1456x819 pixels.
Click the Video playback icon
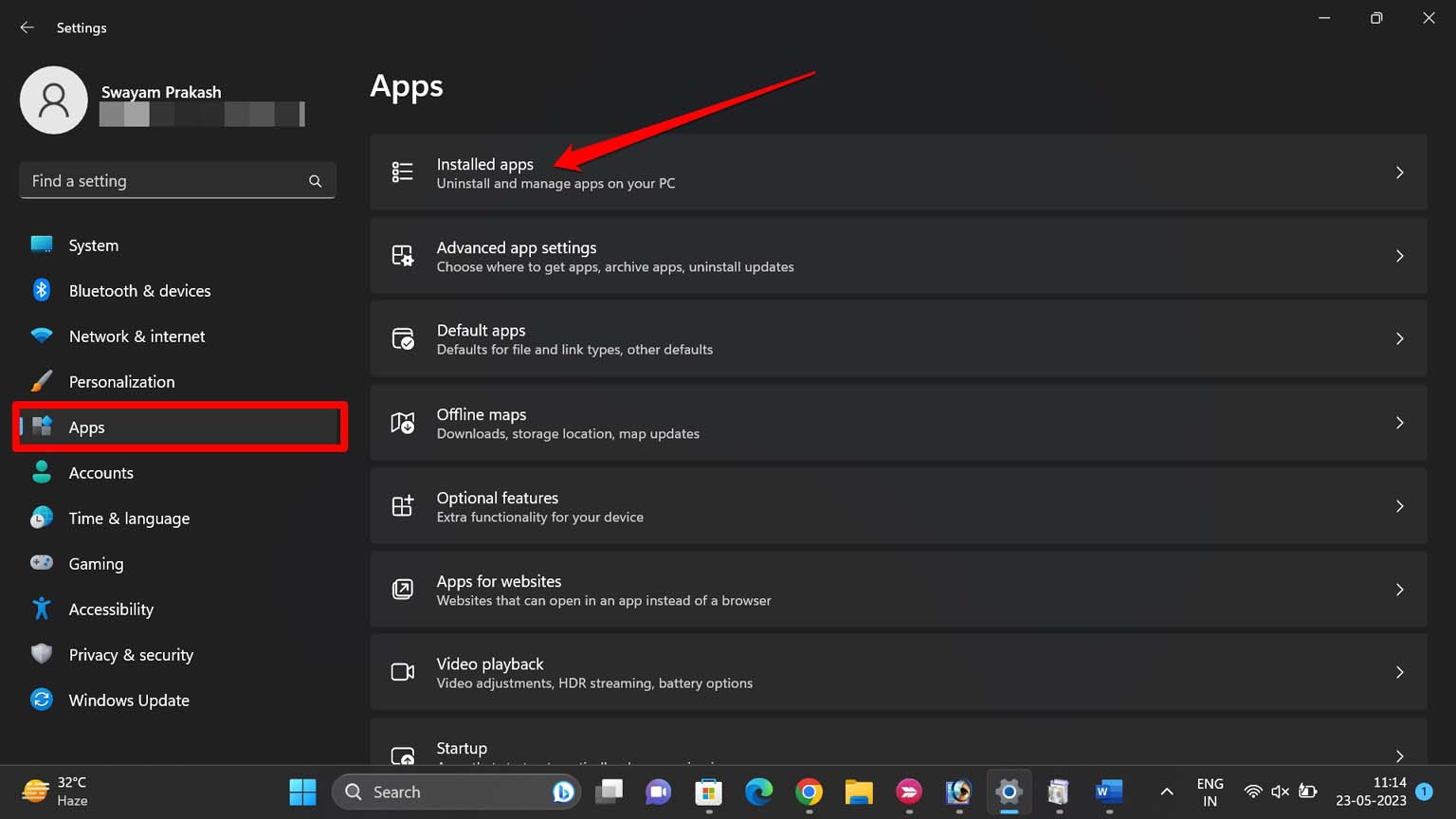click(402, 672)
